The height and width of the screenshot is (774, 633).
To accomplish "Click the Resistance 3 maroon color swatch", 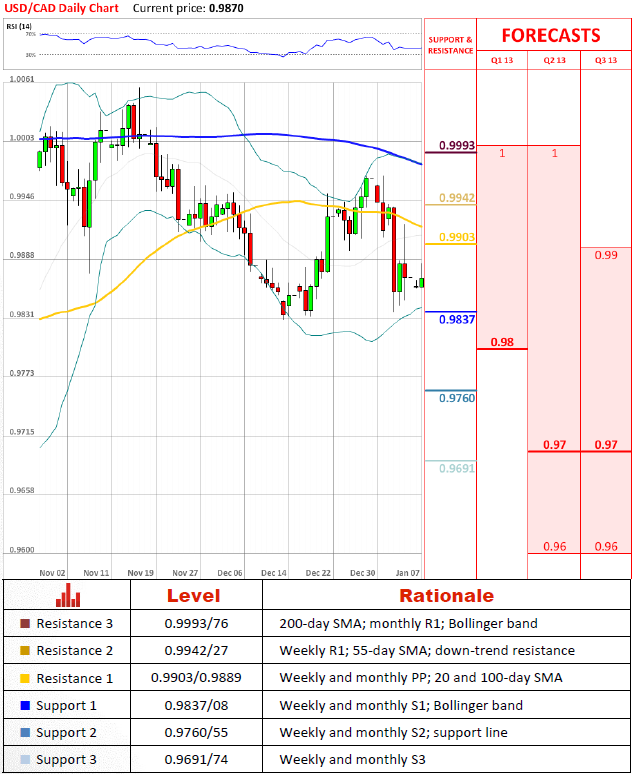I will coord(25,623).
